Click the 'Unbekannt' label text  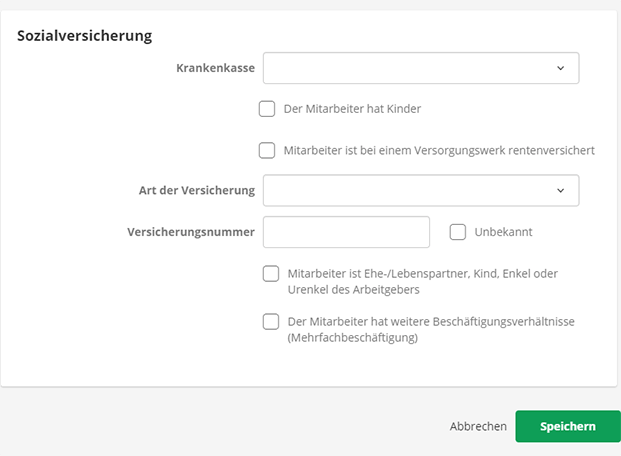pyautogui.click(x=503, y=232)
